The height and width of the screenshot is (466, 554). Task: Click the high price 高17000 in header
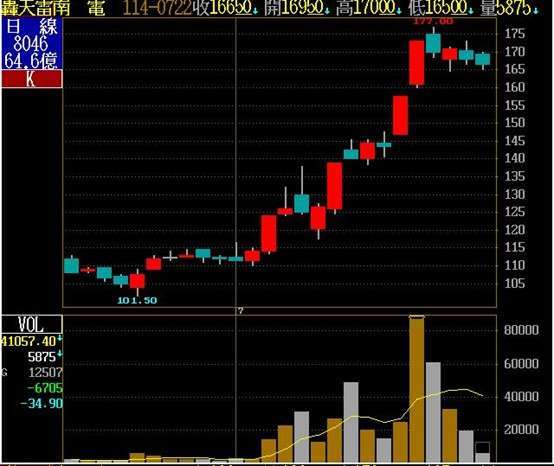pyautogui.click(x=369, y=8)
